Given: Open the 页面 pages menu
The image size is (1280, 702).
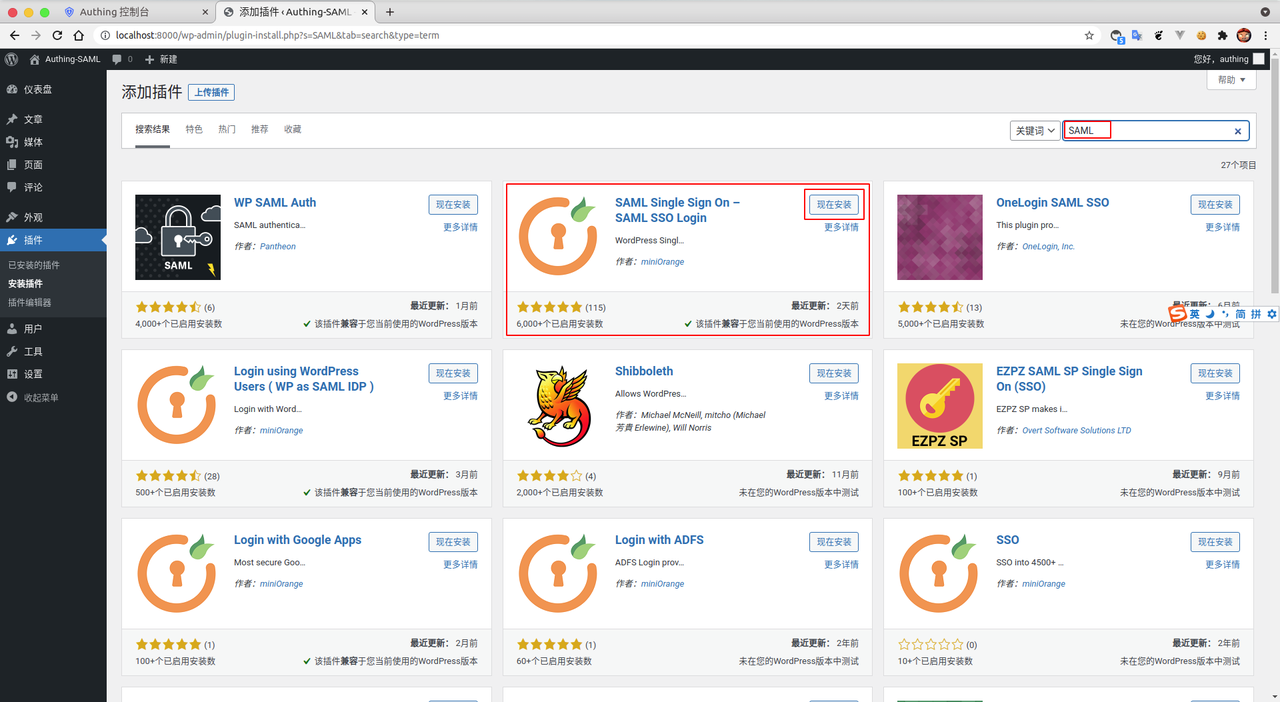Looking at the screenshot, I should point(53,165).
